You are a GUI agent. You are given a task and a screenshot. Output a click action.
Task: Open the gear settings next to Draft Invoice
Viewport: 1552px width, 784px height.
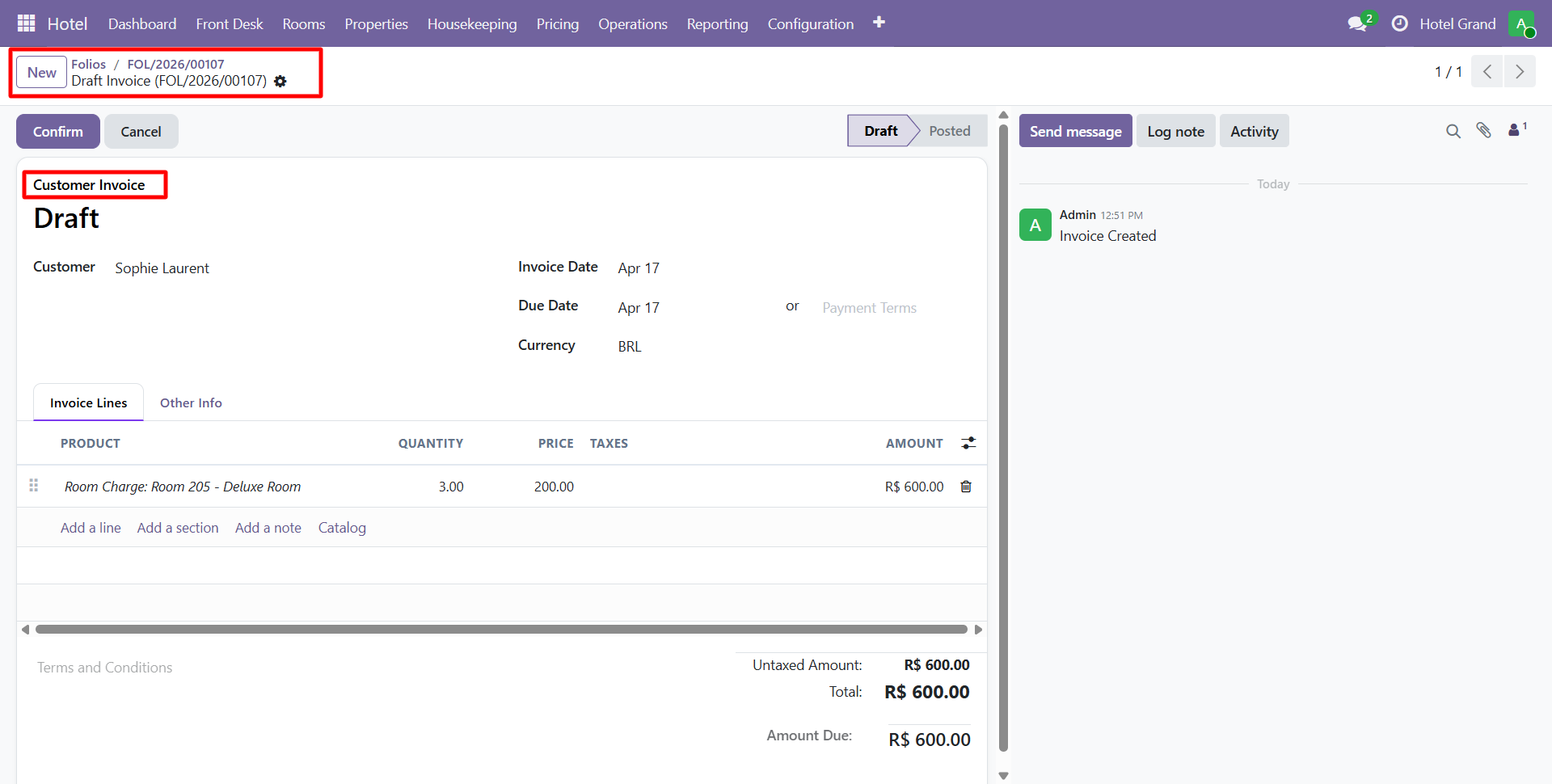pos(280,81)
